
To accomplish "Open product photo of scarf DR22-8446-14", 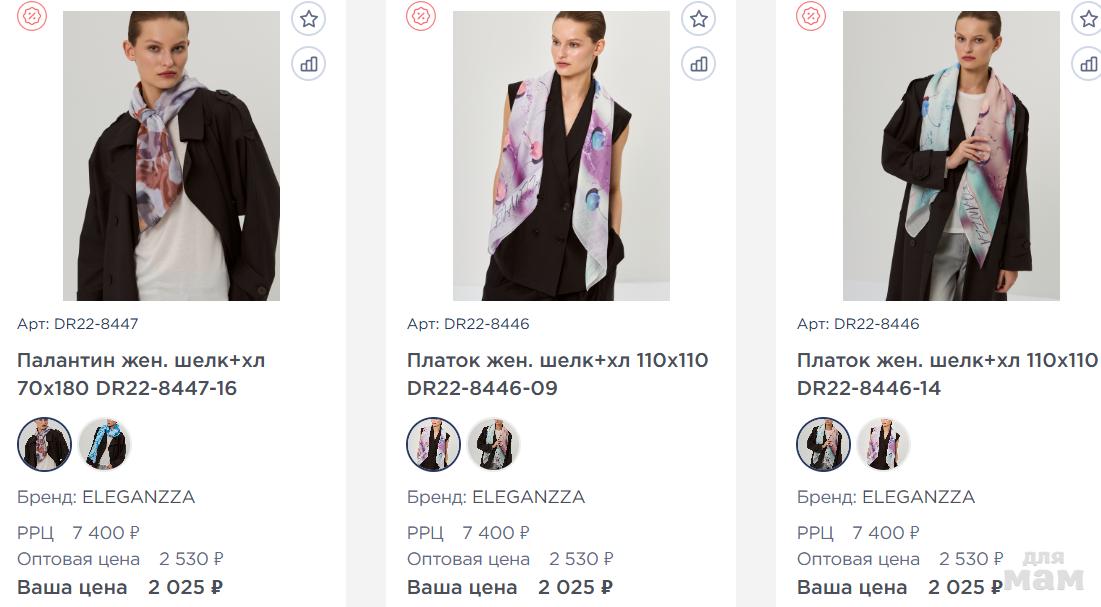I will click(951, 156).
